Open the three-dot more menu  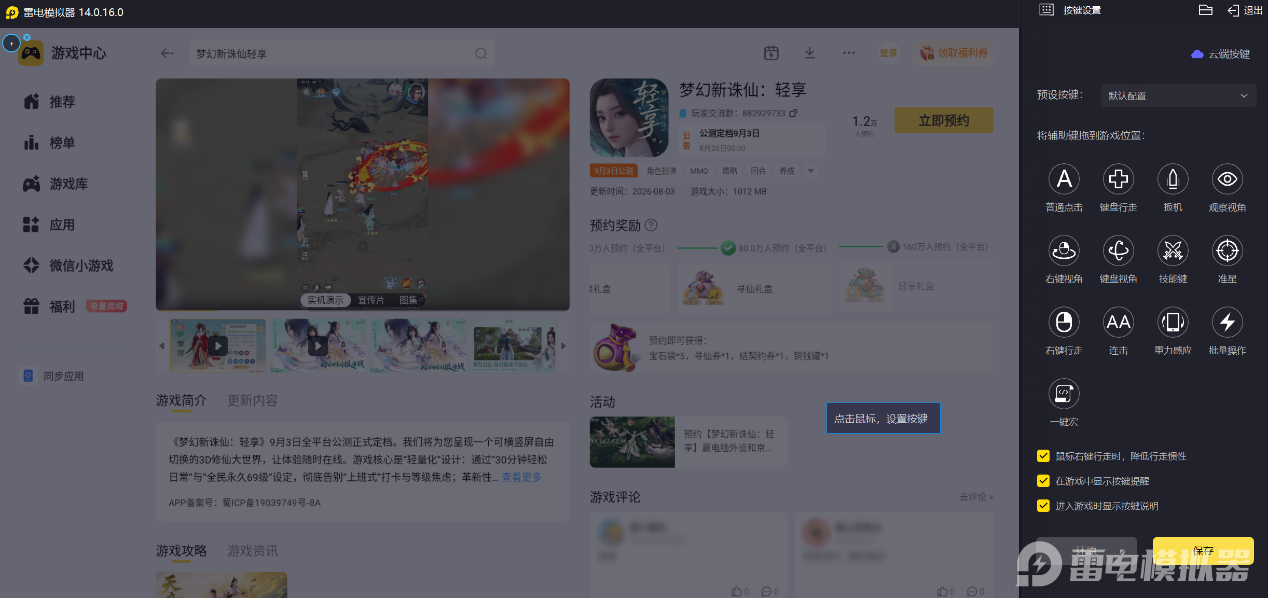(849, 53)
